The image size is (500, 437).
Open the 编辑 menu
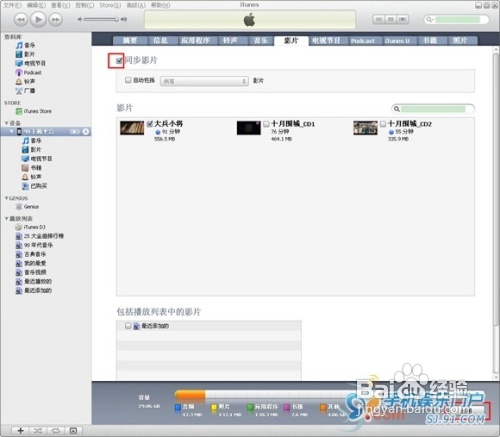36,5
